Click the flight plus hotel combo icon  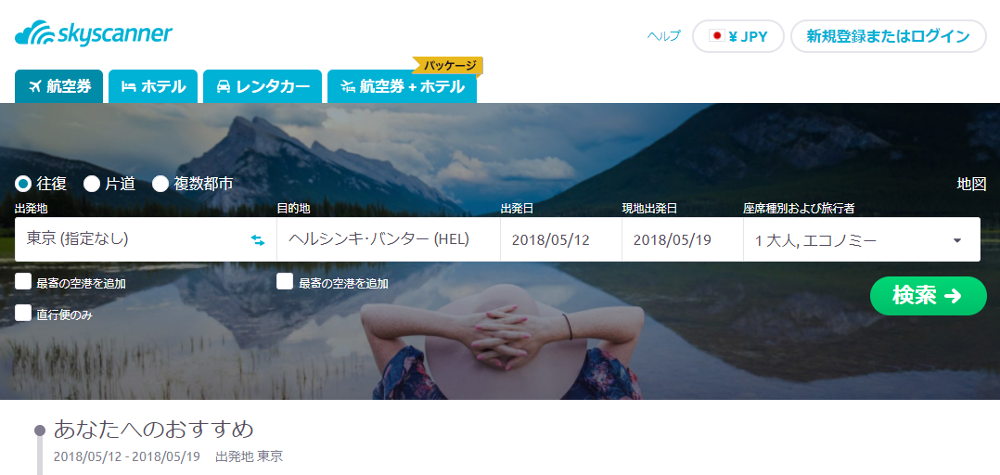348,87
